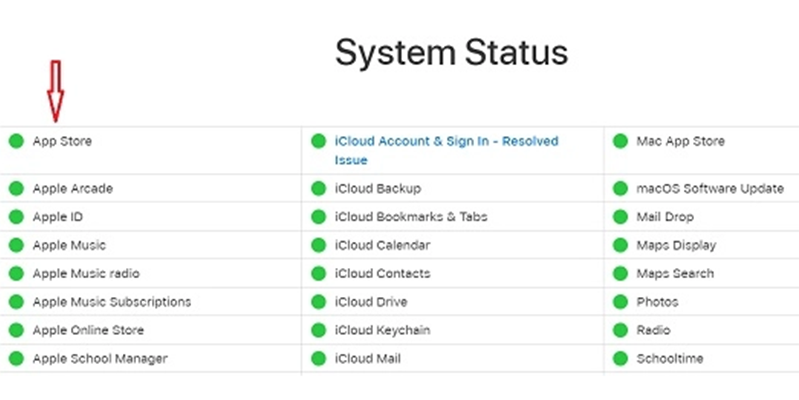Select the Apple School Manager entry
Viewport: 799px width, 400px height.
(x=100, y=358)
